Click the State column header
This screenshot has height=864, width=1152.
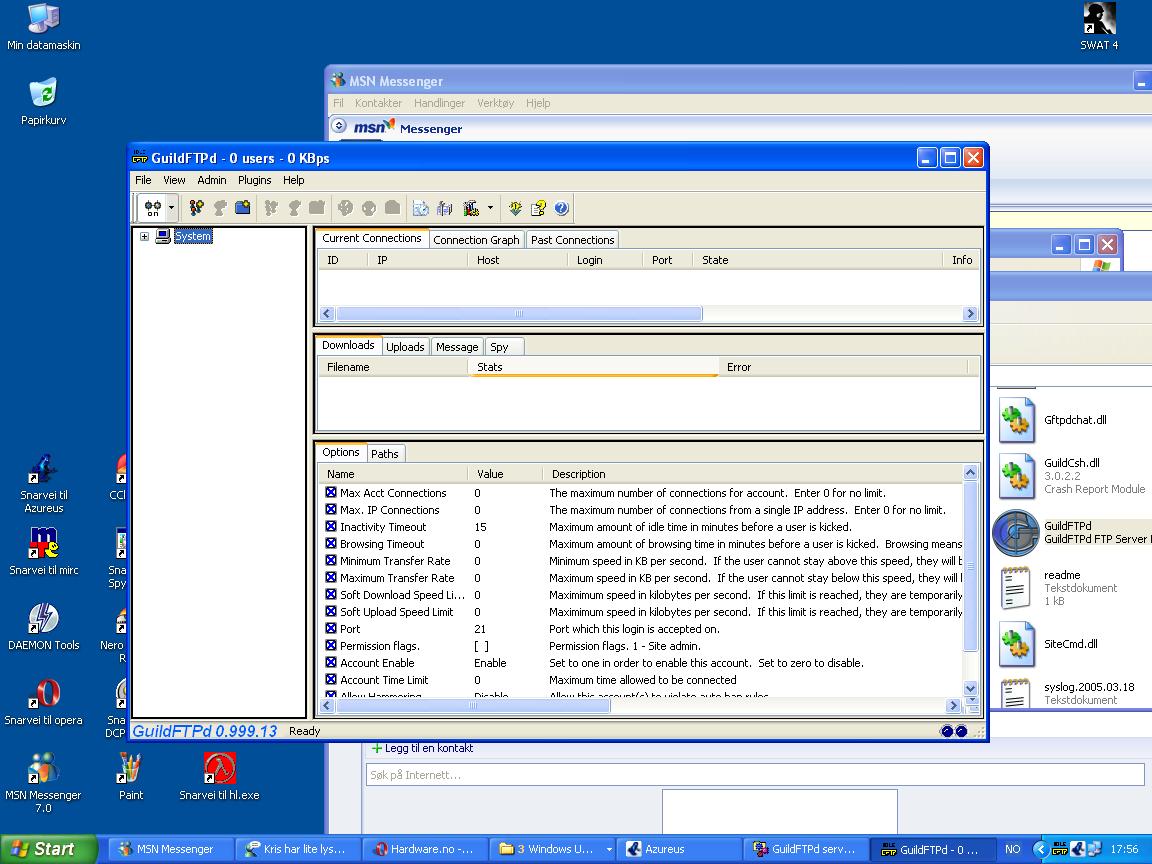pyautogui.click(x=817, y=260)
